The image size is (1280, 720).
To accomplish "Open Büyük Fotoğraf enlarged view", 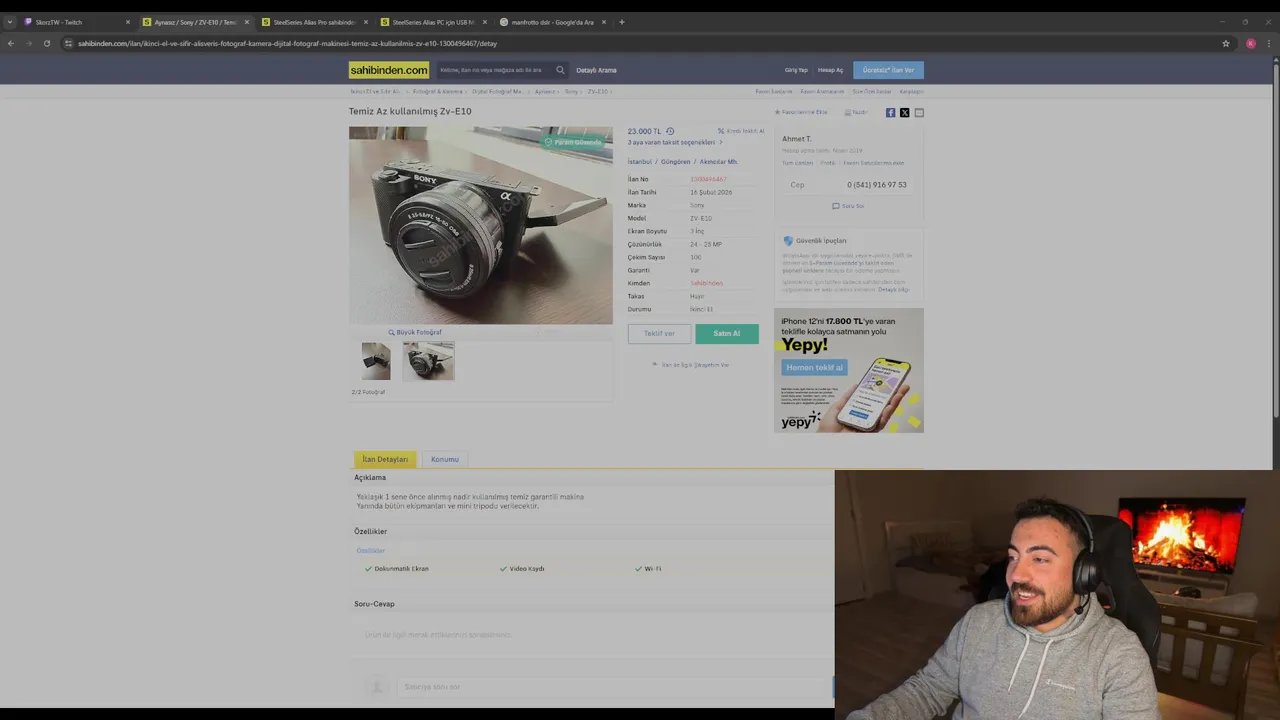I will click(x=415, y=332).
